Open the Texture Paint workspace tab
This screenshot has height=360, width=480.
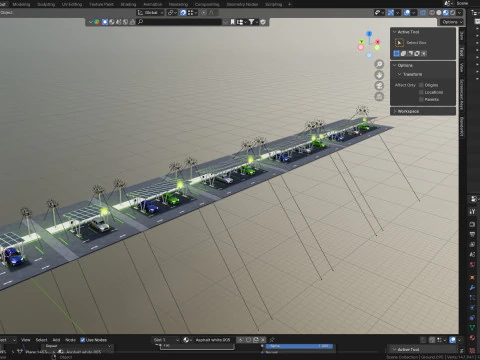click(101, 4)
